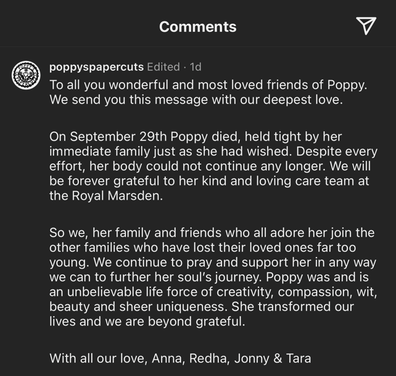Tap the 1d timestamp
The width and height of the screenshot is (396, 376).
196,67
